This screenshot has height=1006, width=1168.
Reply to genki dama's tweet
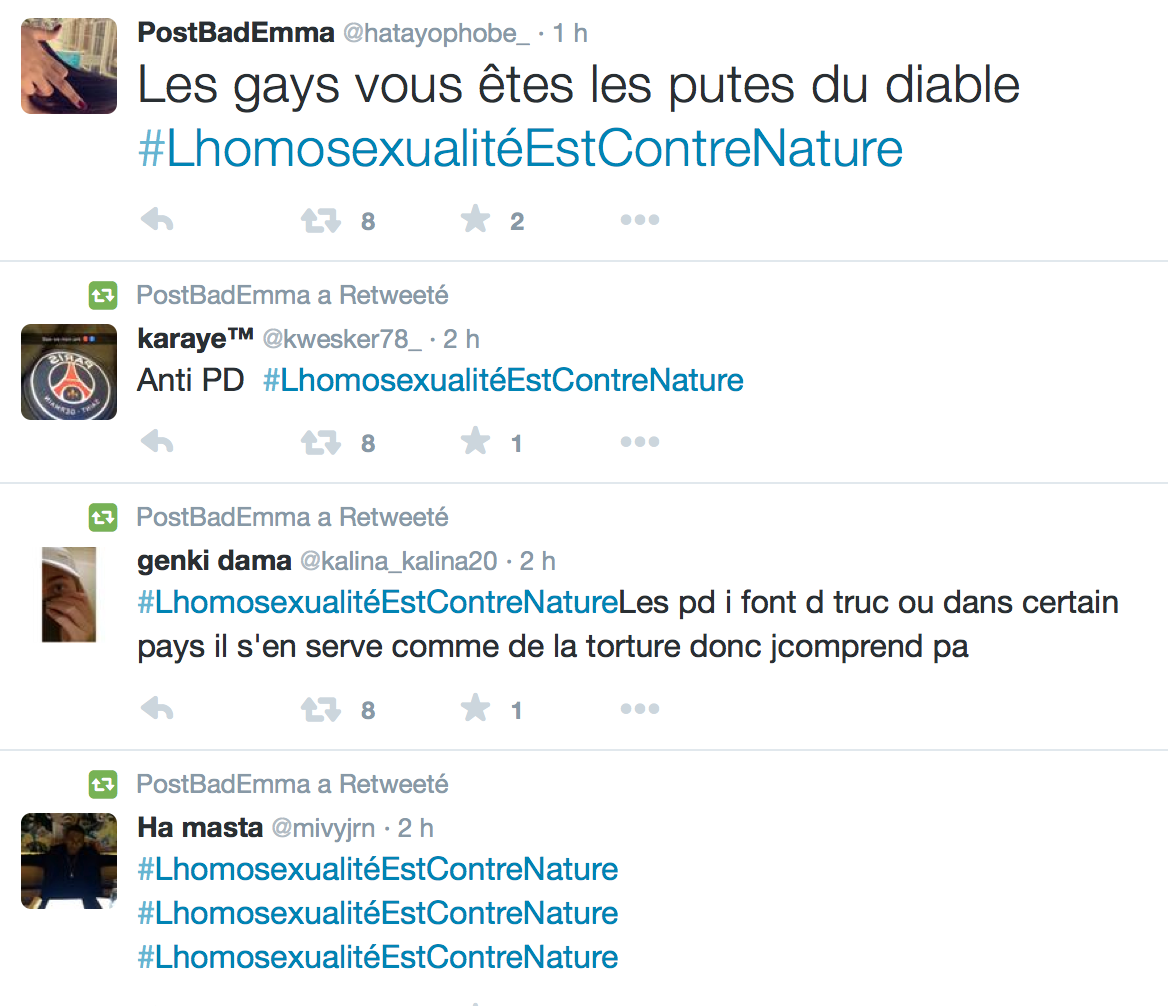click(x=157, y=710)
